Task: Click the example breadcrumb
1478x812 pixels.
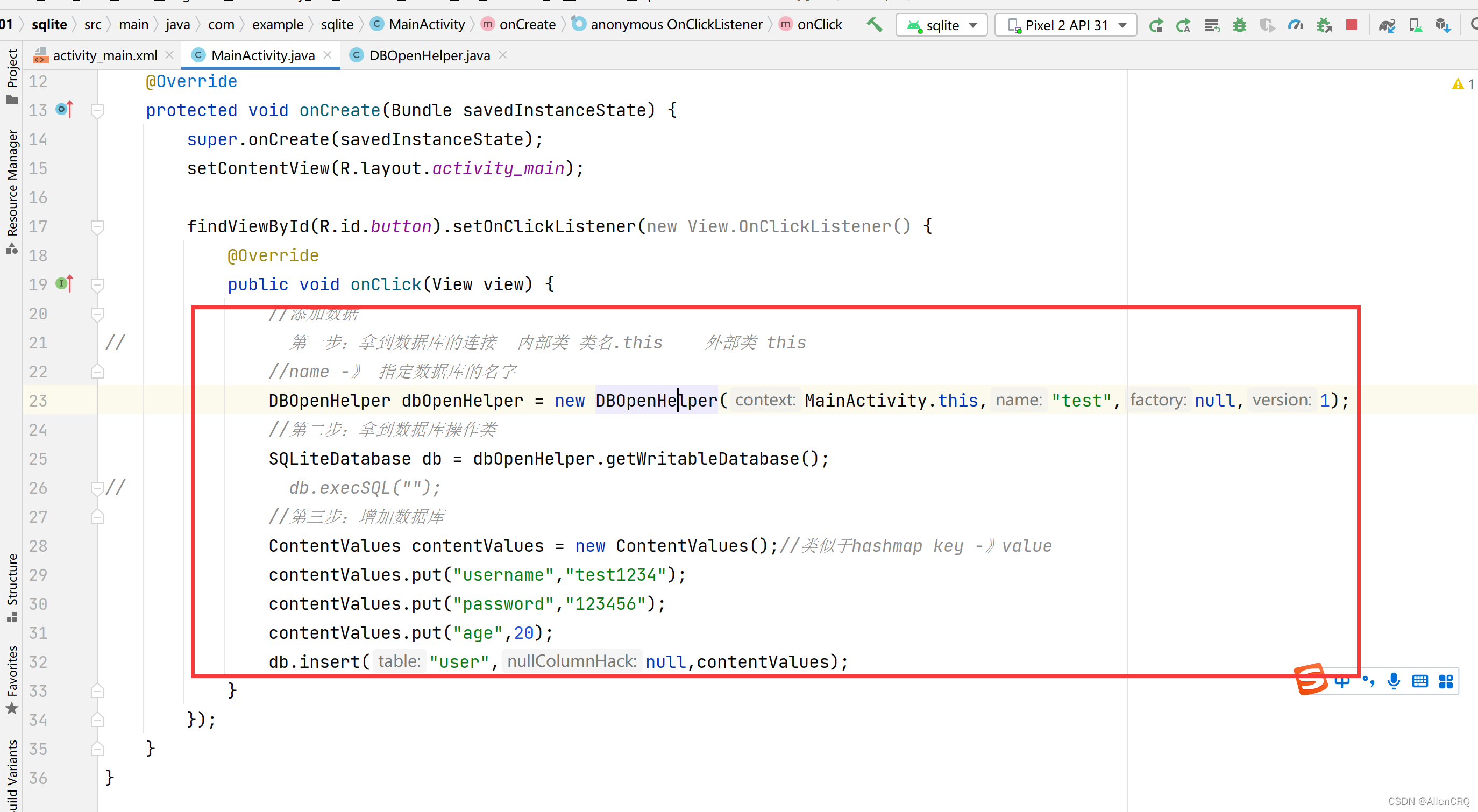Action: point(278,25)
